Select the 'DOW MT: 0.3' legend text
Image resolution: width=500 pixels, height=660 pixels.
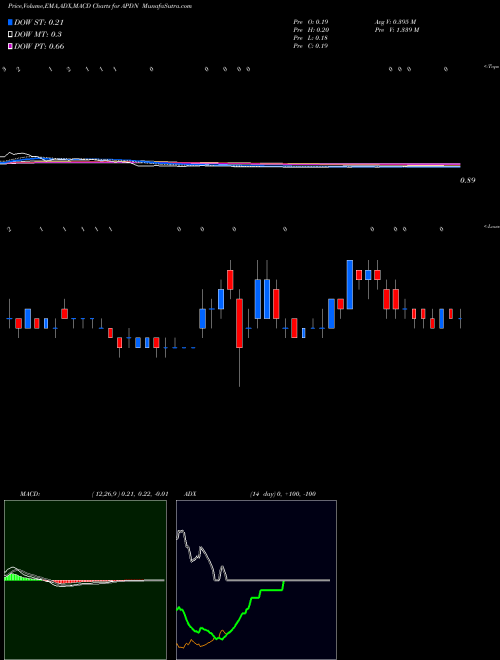[x=37, y=34]
